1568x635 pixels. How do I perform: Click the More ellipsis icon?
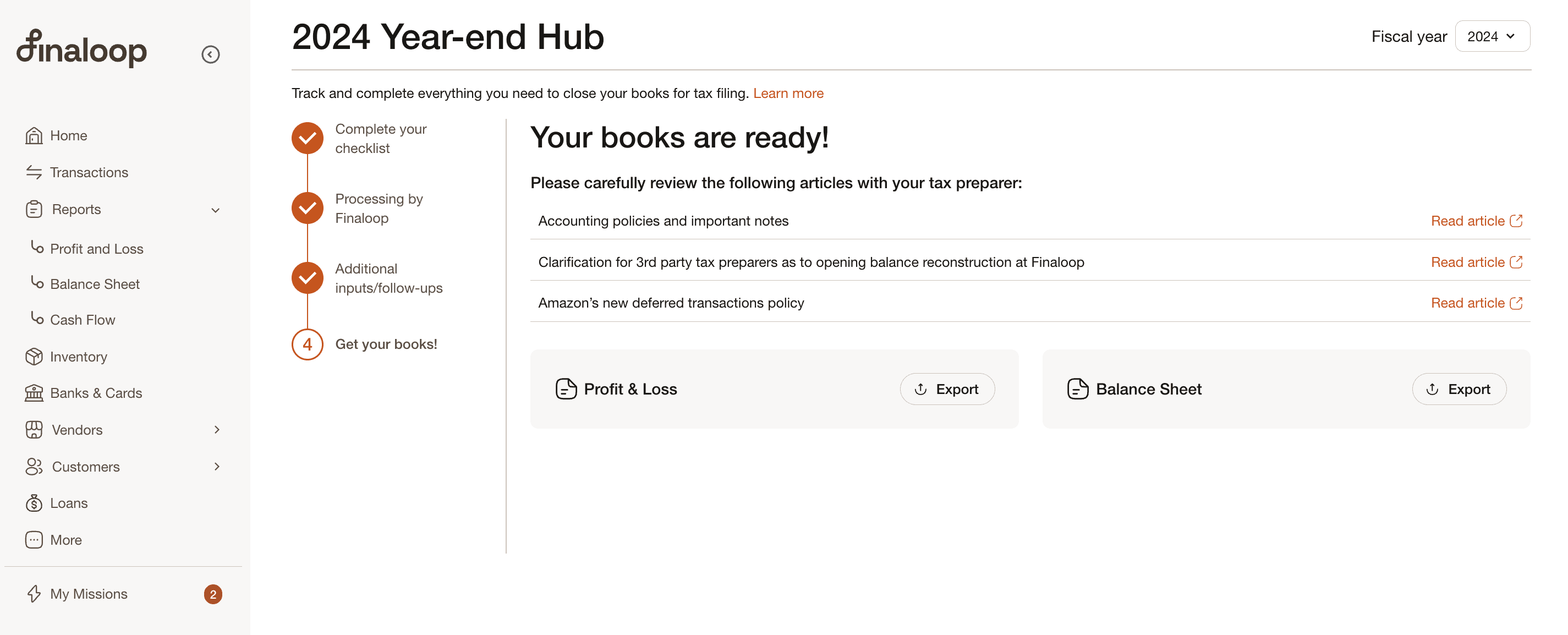pos(34,539)
